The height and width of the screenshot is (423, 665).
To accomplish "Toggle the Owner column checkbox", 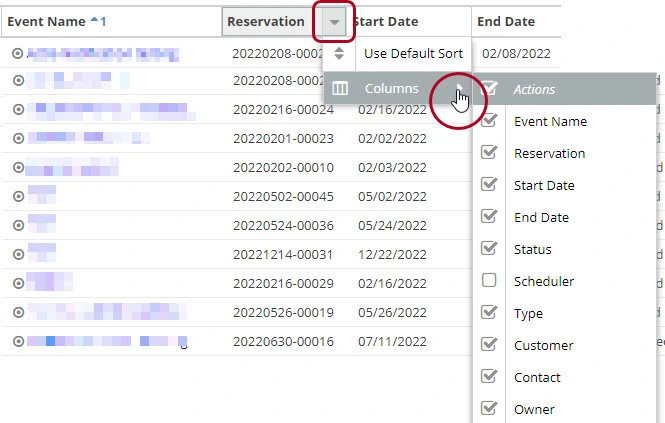I will pyautogui.click(x=489, y=408).
